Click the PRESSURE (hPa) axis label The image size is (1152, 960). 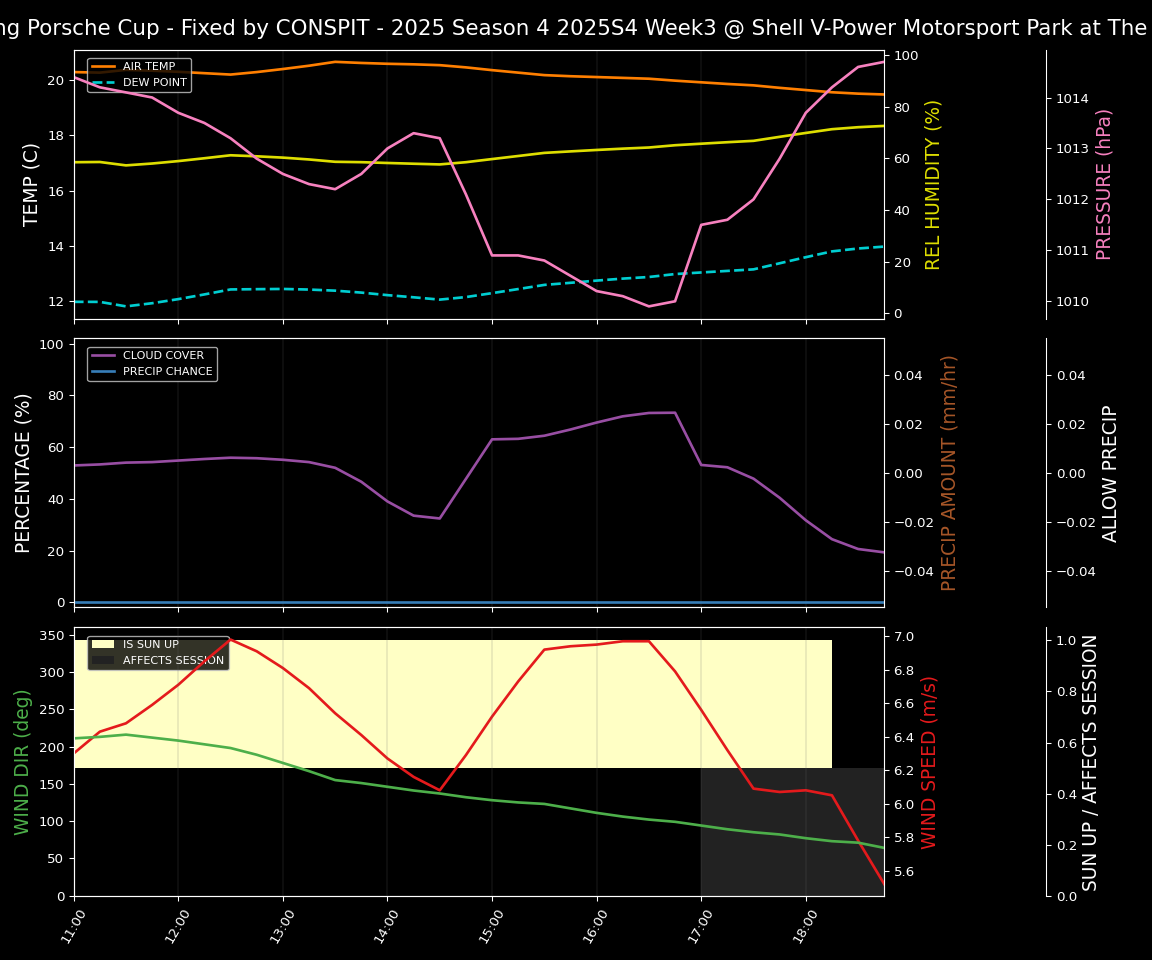[x=1104, y=185]
